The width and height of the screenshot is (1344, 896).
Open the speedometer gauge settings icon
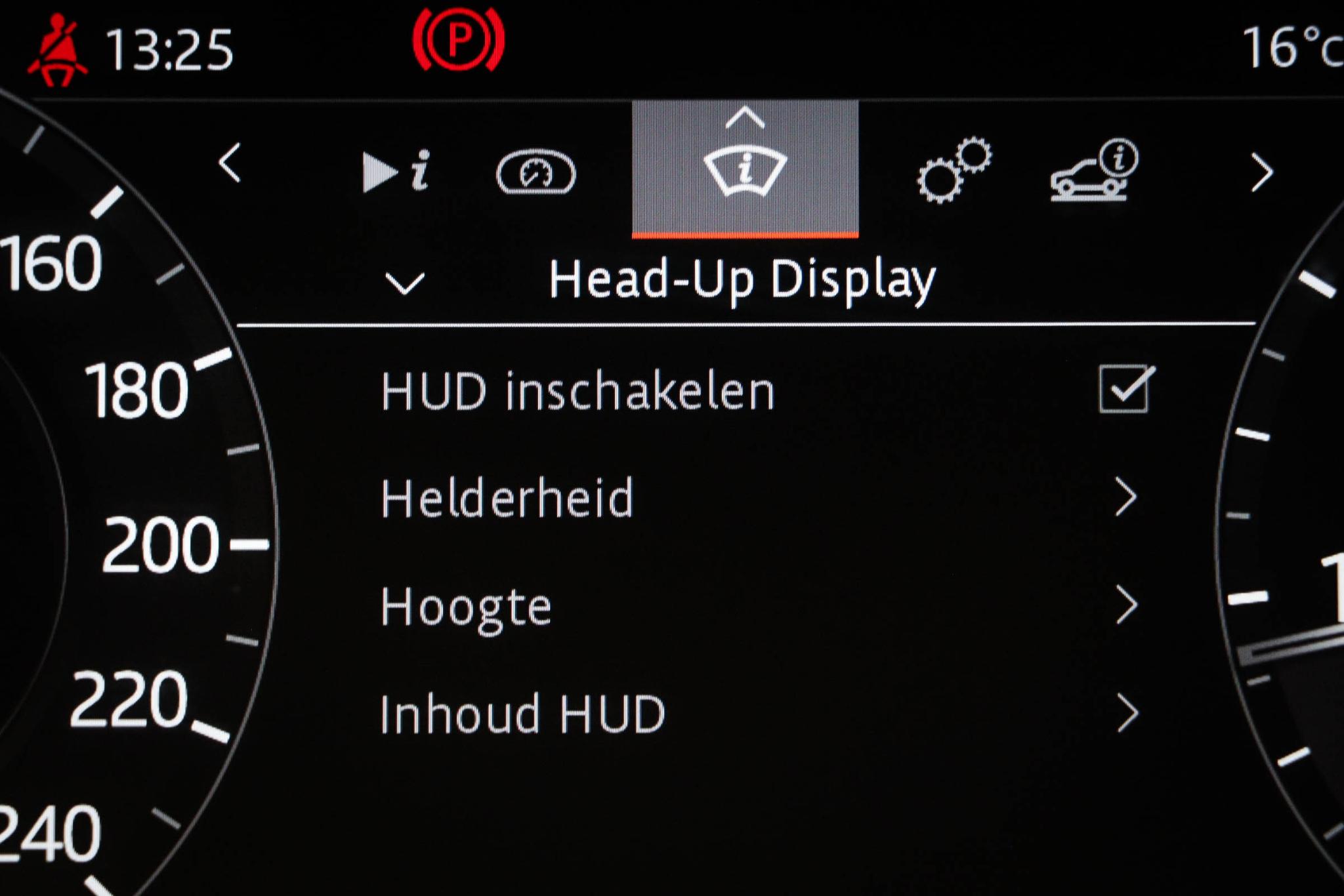[535, 172]
